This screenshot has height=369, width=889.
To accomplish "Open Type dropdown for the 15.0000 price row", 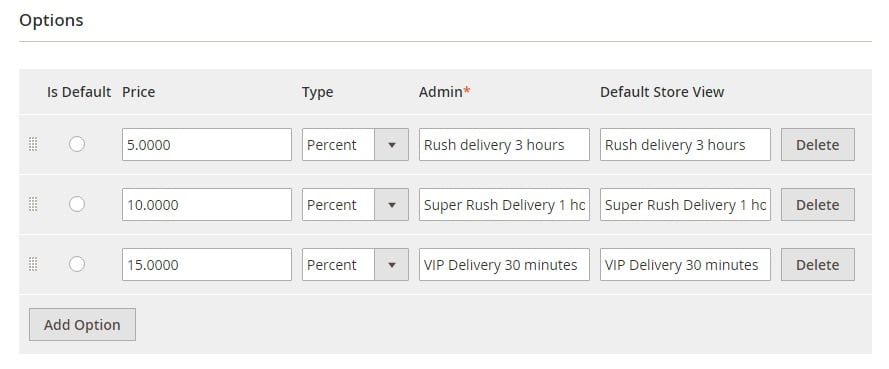I will click(355, 264).
